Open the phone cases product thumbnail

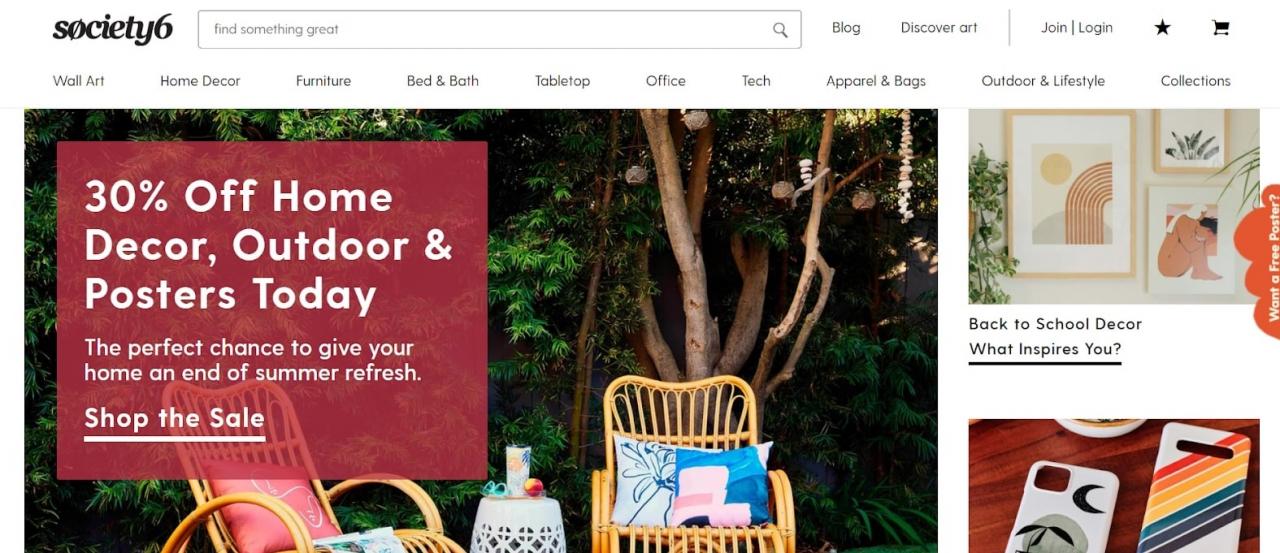point(1114,486)
